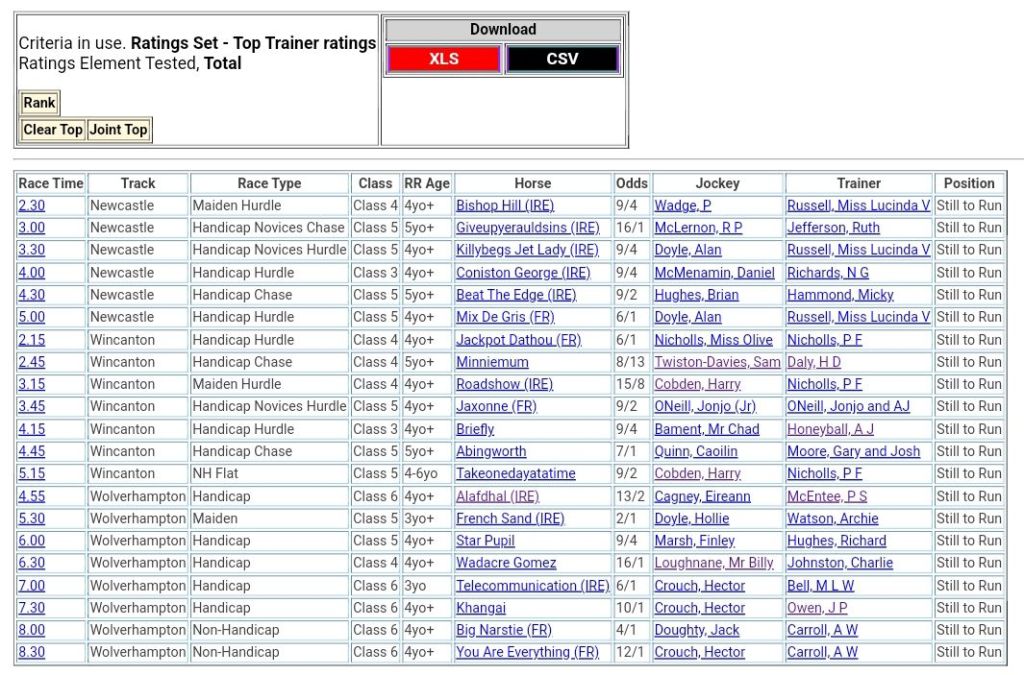Click the Horse column header

(x=532, y=183)
